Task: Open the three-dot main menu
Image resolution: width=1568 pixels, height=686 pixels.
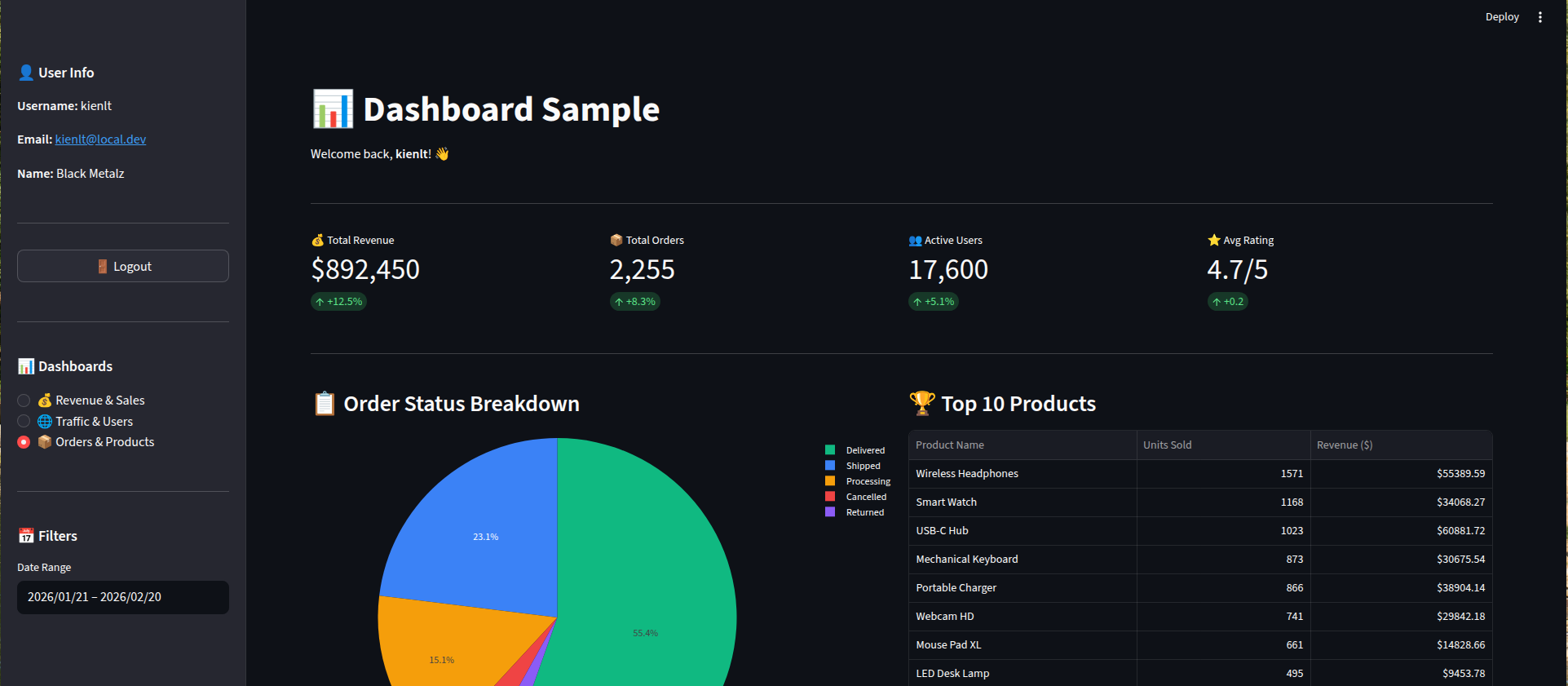Action: [1539, 17]
